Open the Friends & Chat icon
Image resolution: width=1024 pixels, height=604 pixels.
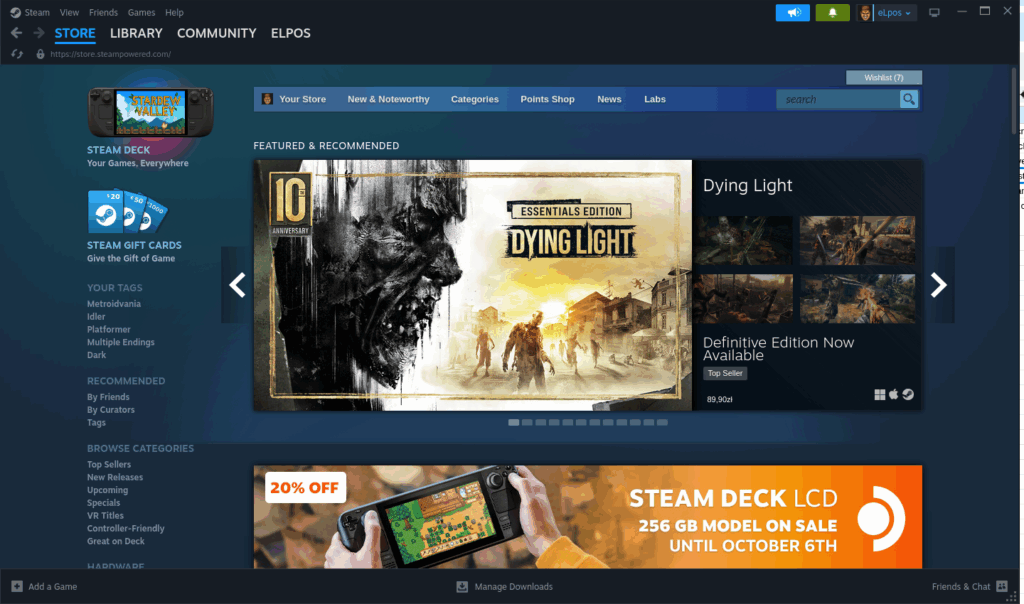1002,586
